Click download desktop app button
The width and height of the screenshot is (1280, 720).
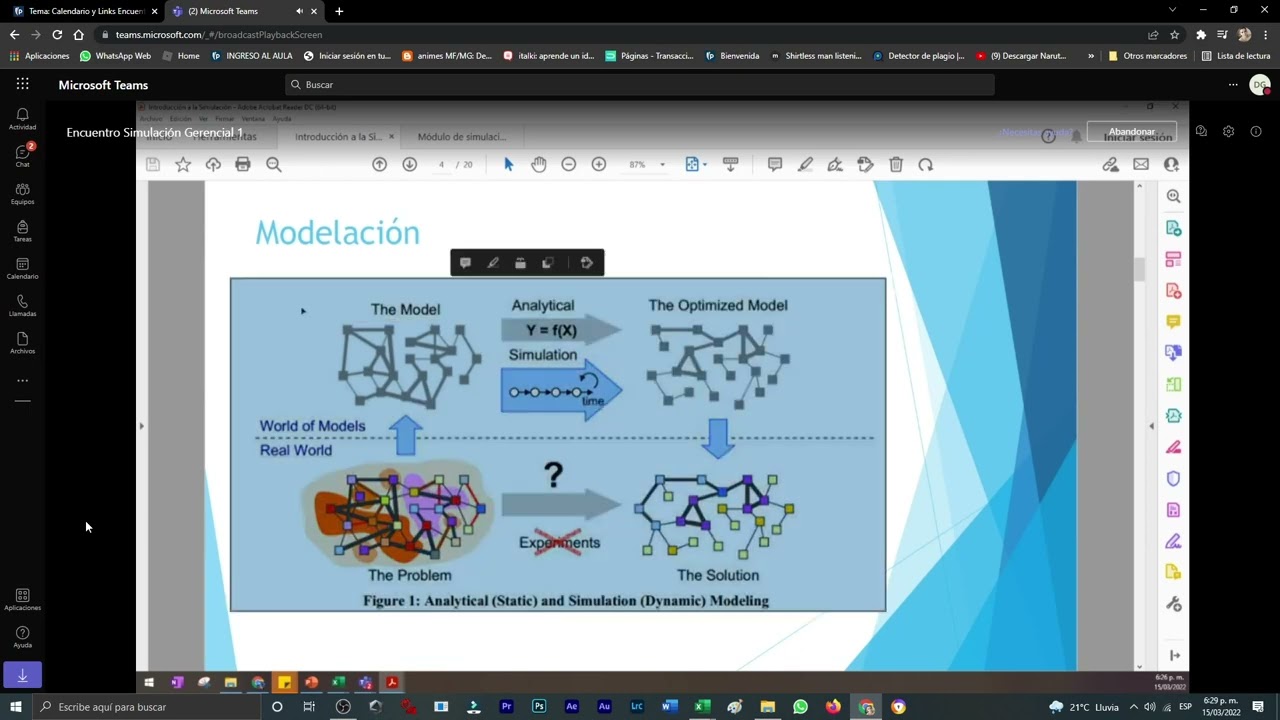pyautogui.click(x=22, y=675)
